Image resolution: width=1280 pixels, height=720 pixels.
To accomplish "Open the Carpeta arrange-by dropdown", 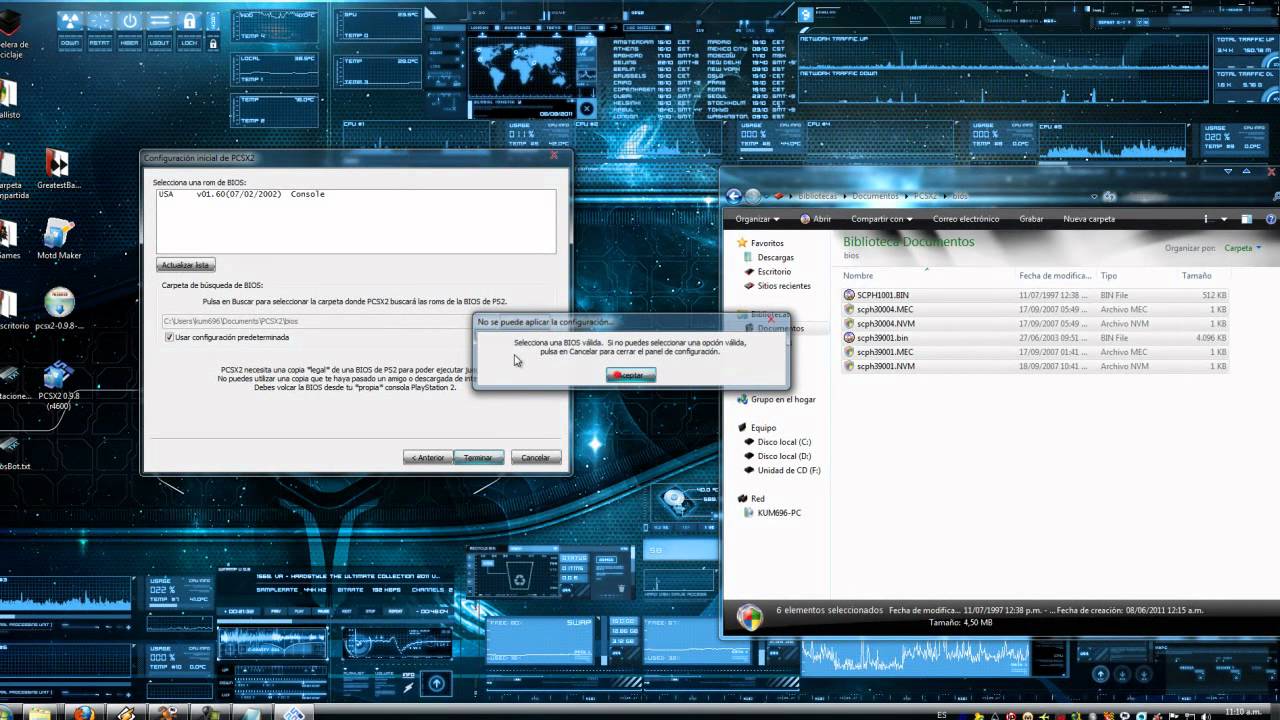I will pyautogui.click(x=1243, y=248).
